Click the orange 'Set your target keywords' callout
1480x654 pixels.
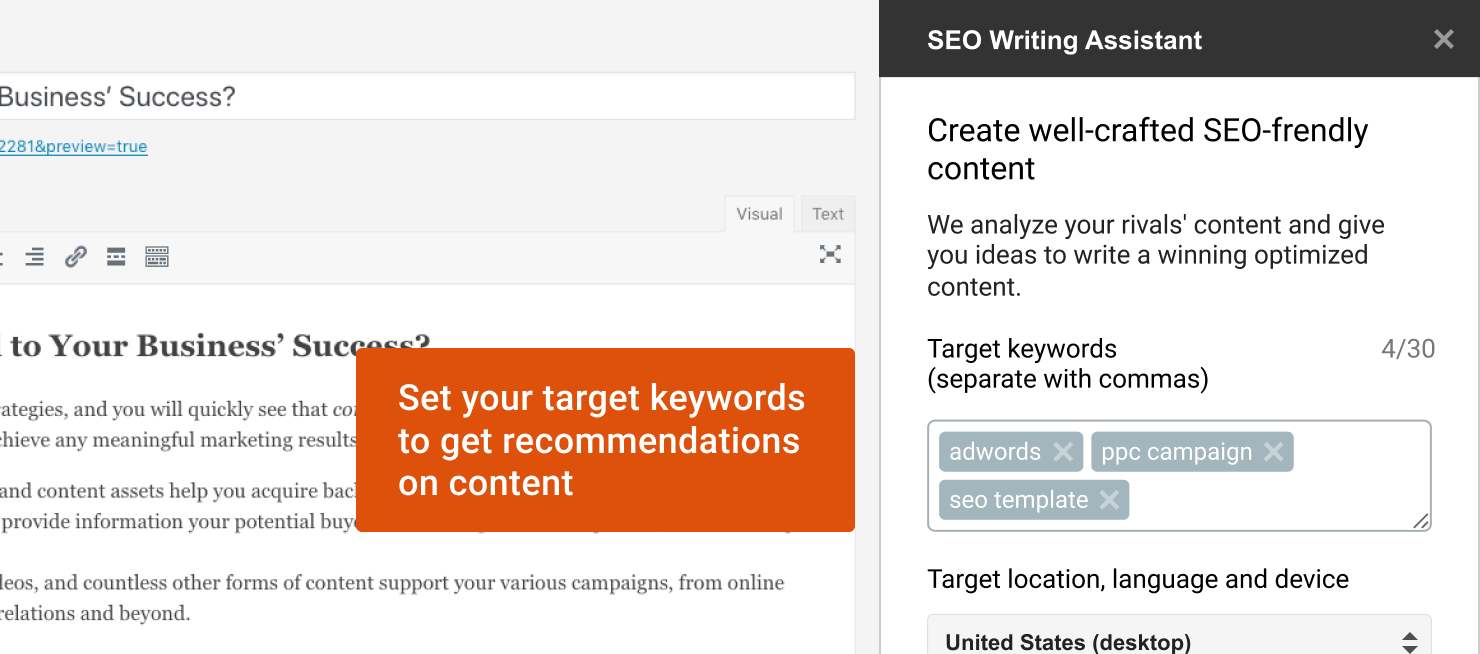(x=604, y=440)
